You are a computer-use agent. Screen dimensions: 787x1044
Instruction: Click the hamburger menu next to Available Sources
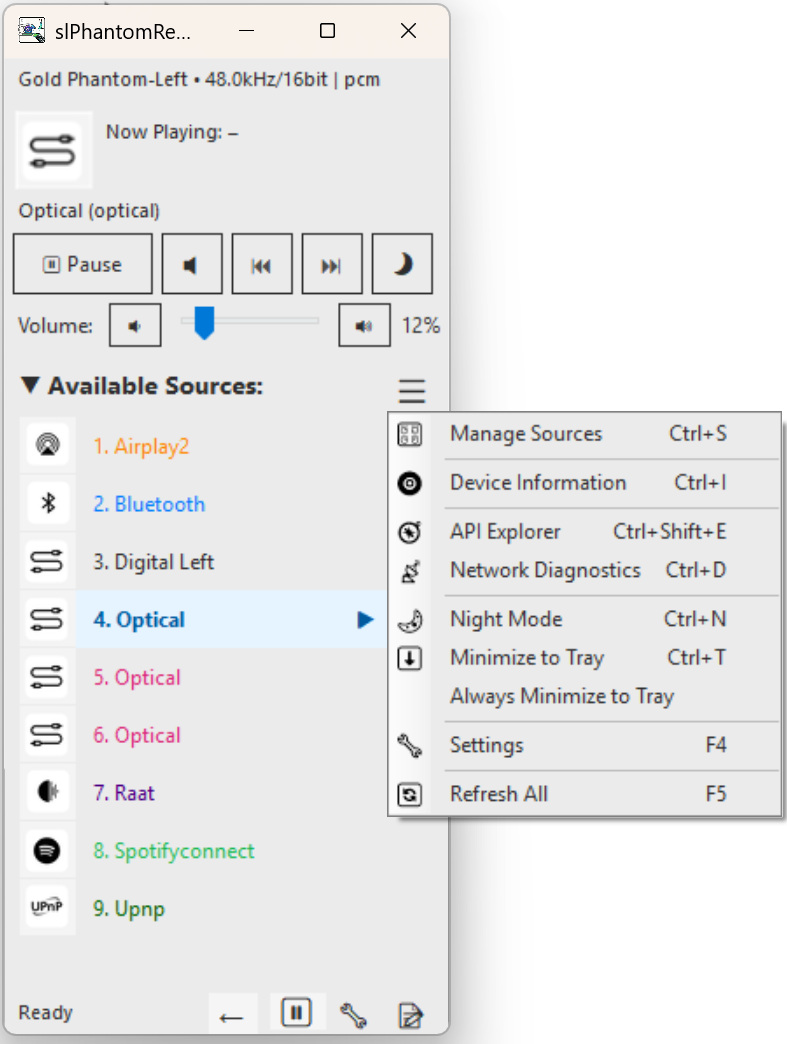(x=412, y=391)
